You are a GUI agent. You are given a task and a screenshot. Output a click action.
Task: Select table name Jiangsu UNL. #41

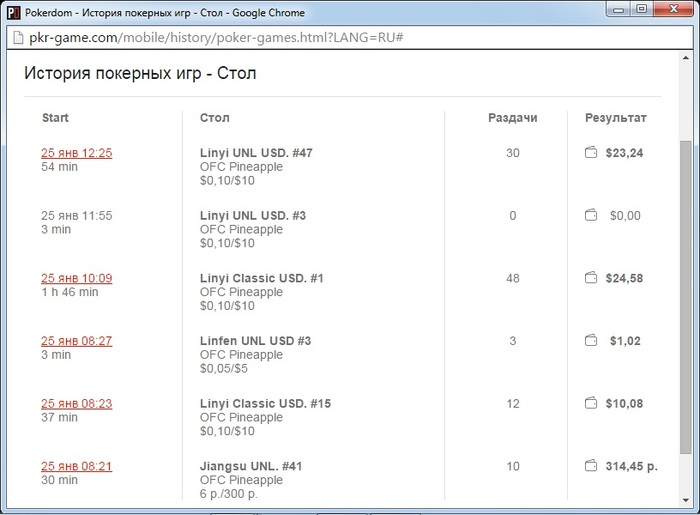coord(251,466)
